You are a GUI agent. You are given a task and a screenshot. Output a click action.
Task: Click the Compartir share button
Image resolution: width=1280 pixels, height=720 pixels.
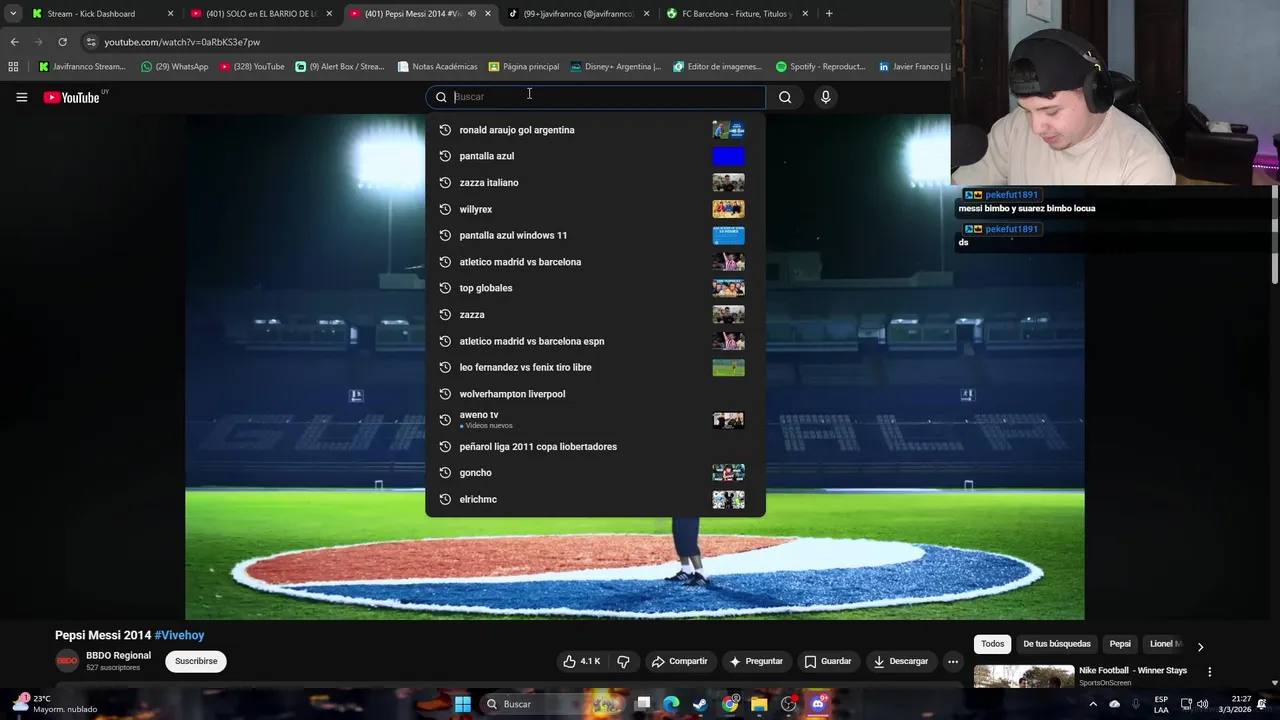tap(679, 661)
